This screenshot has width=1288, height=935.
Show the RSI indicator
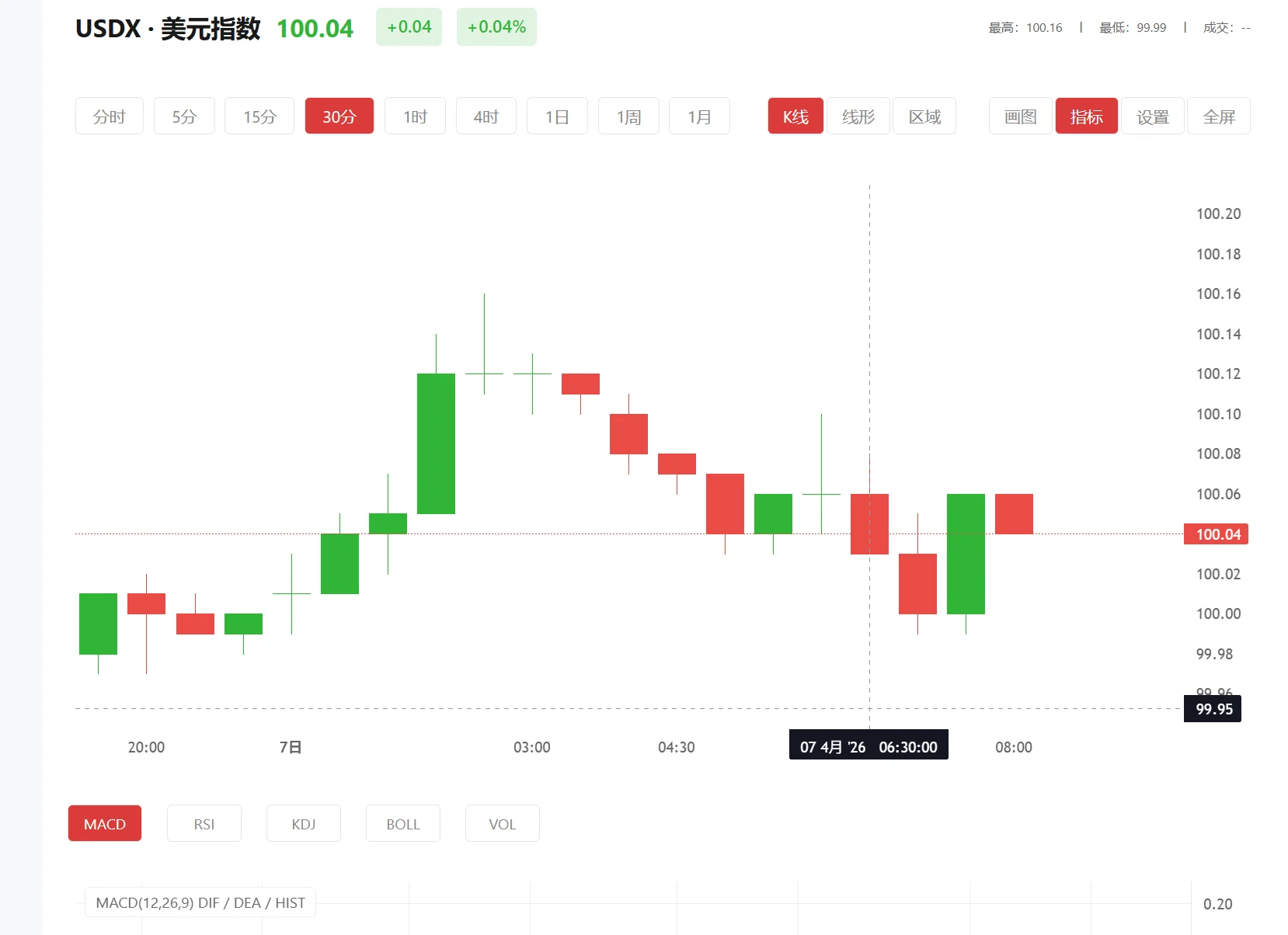[204, 824]
